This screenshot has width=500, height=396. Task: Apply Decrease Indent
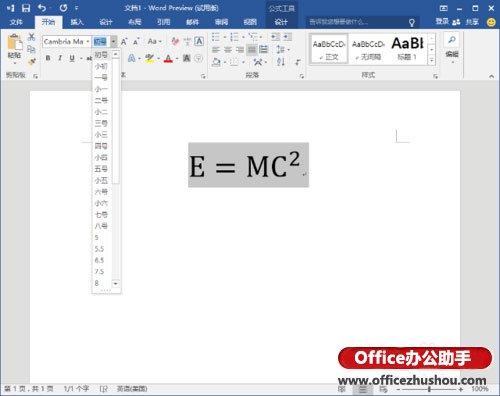coord(275,37)
